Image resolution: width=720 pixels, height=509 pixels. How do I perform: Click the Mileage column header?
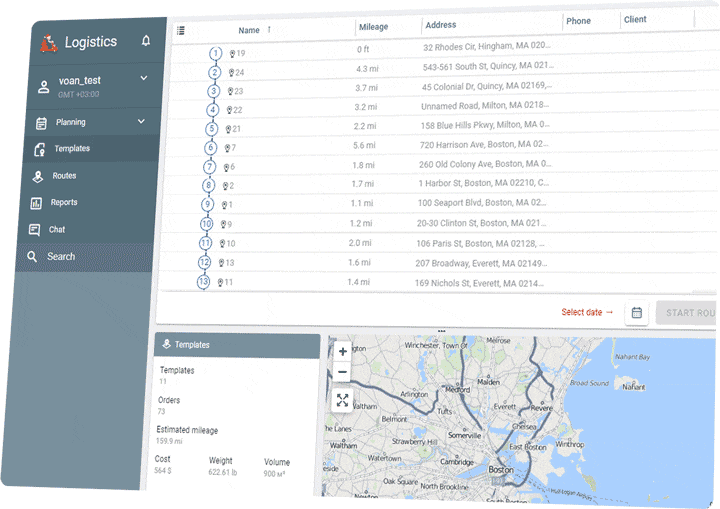[x=373, y=27]
